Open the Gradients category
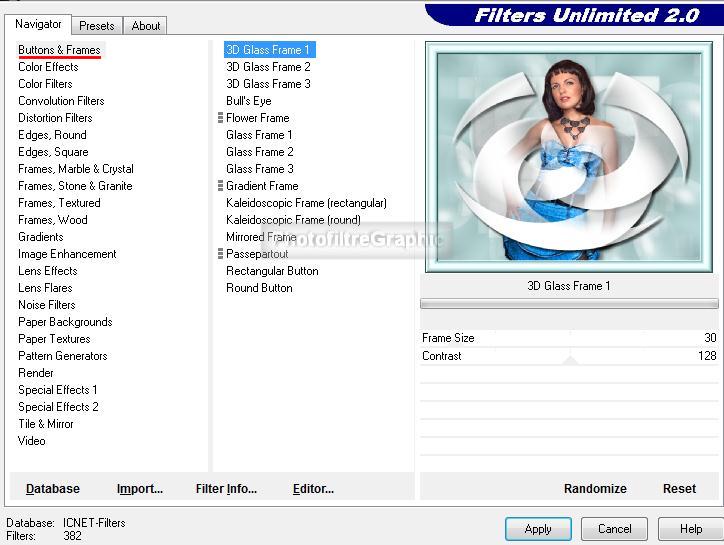 click(41, 237)
